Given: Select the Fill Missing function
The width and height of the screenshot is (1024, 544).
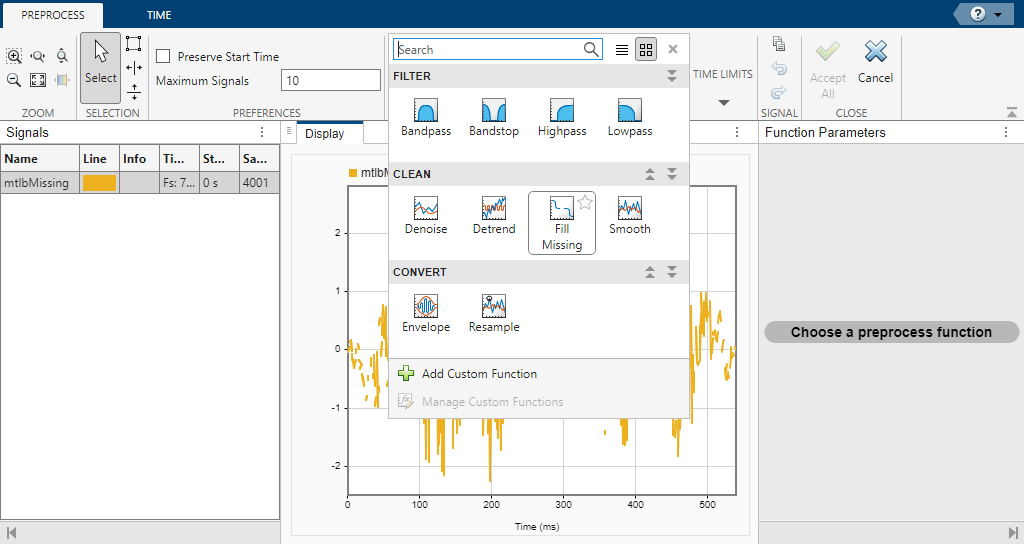Looking at the screenshot, I should pyautogui.click(x=562, y=223).
